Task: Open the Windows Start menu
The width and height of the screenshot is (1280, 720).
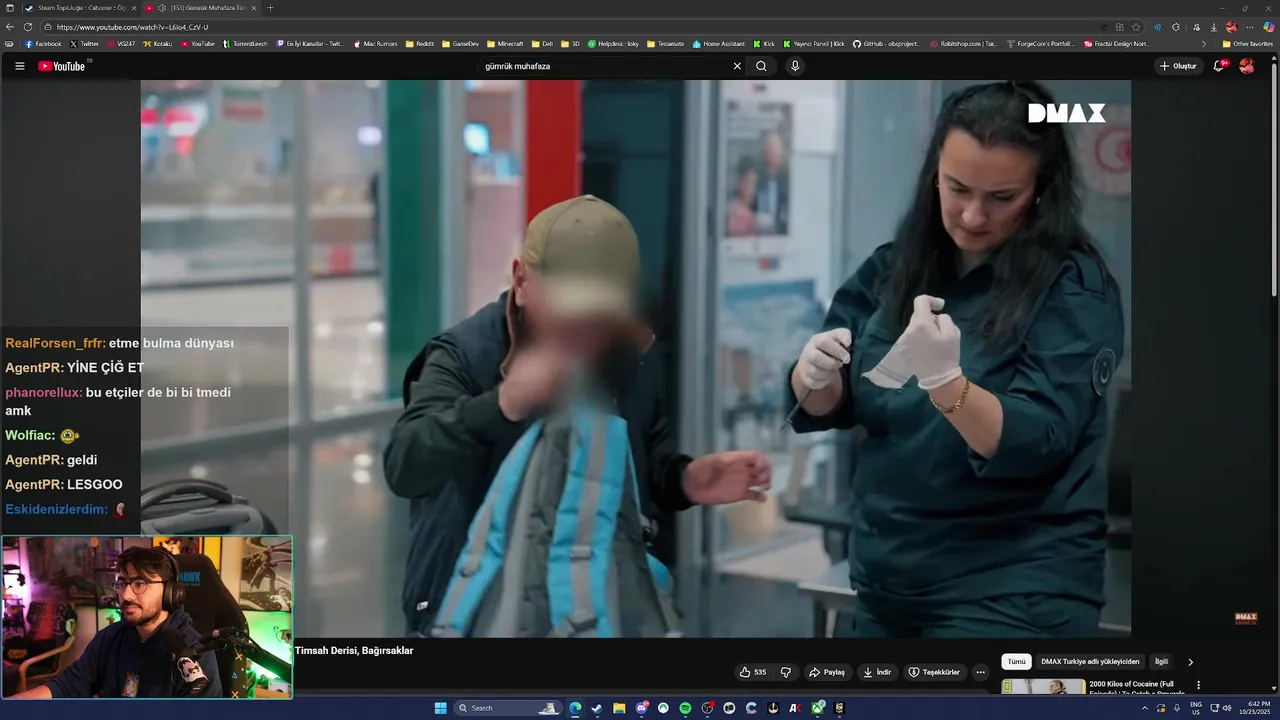Action: tap(441, 708)
